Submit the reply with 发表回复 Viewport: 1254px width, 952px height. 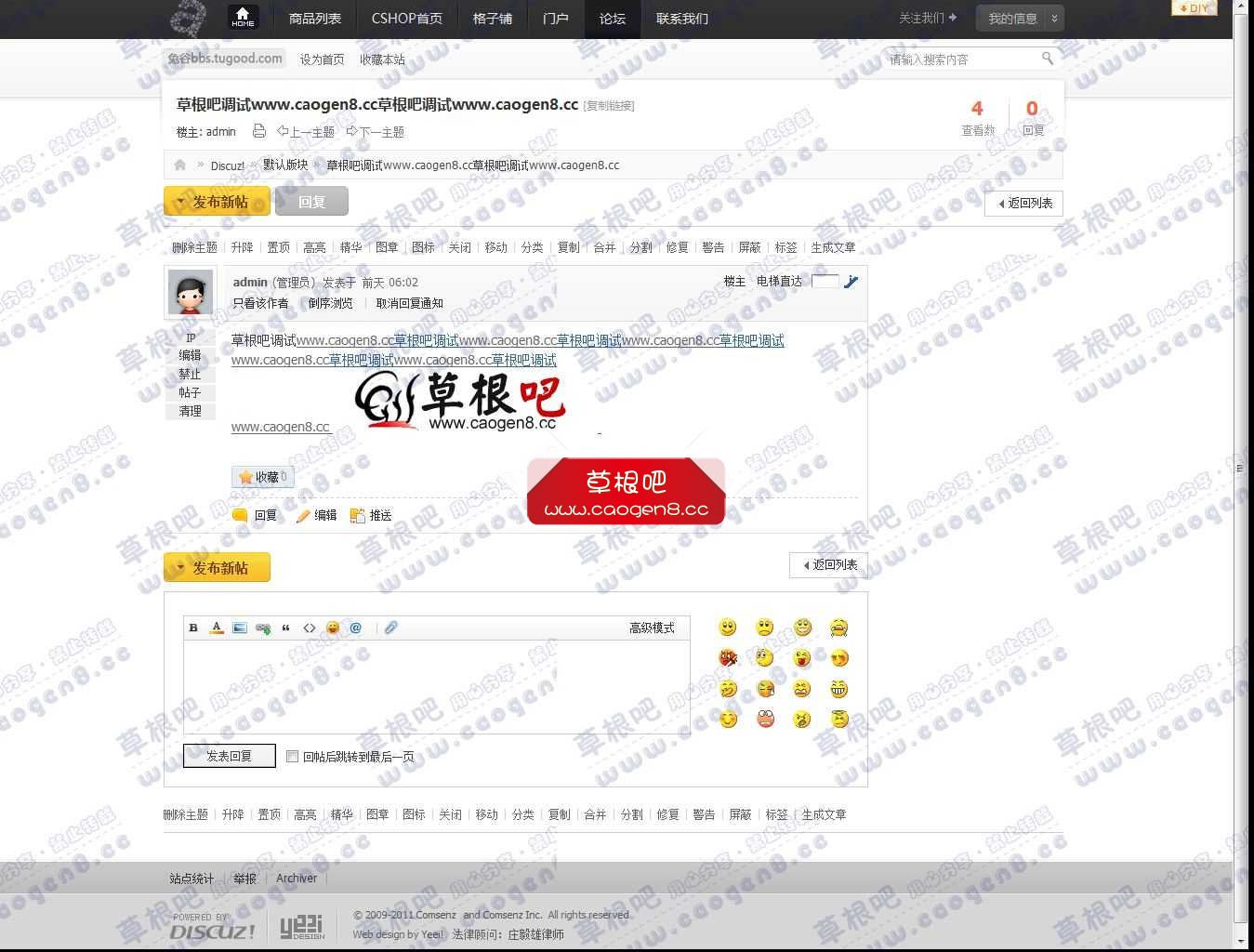click(229, 756)
